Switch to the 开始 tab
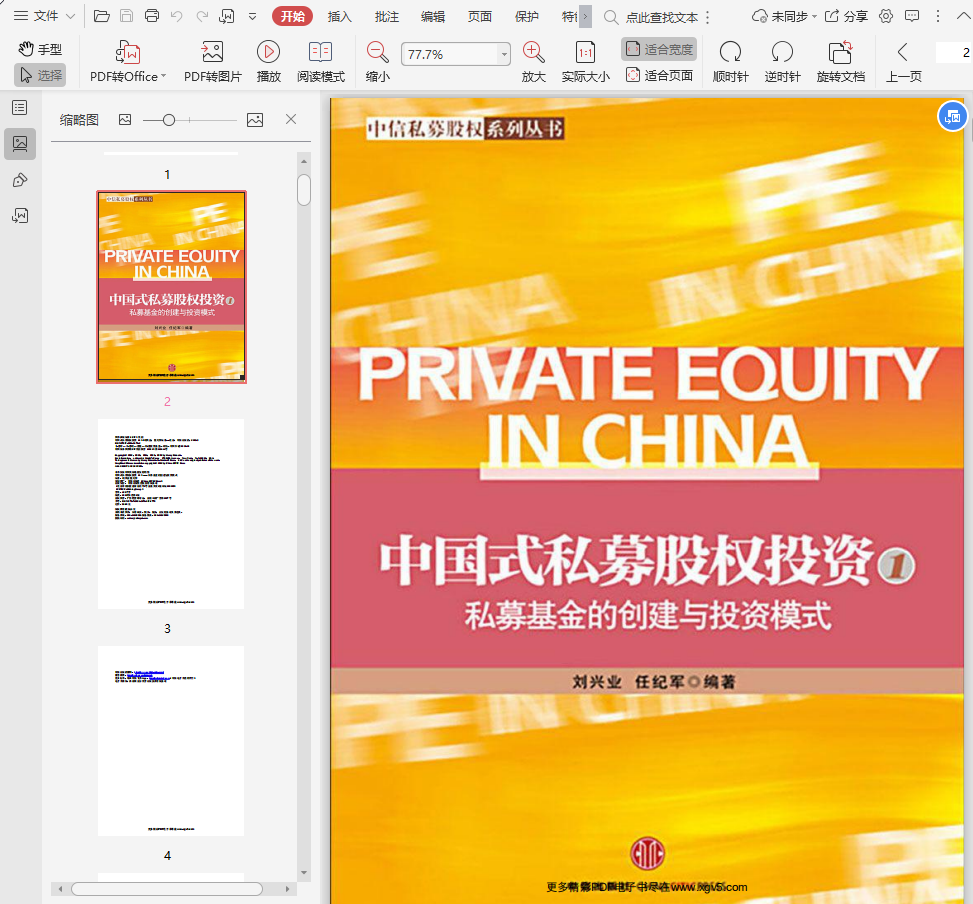Viewport: 973px width, 904px height. click(292, 17)
